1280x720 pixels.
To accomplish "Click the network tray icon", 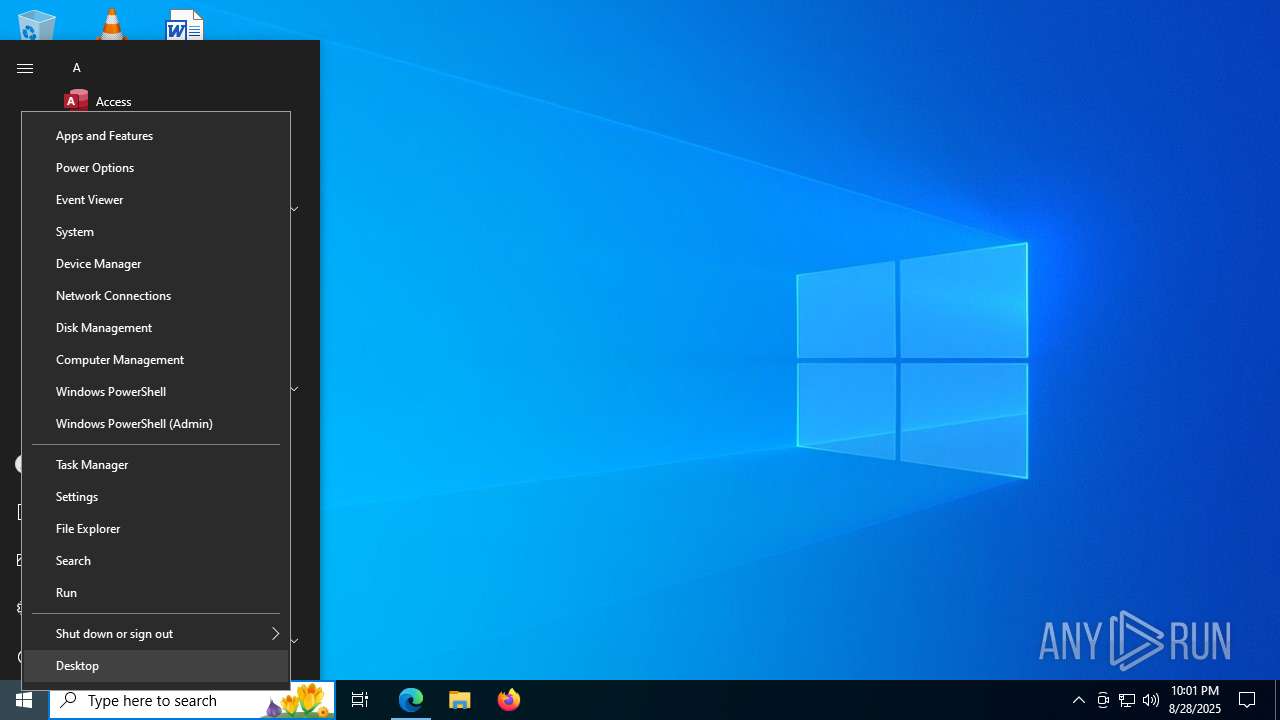I will 1127,700.
